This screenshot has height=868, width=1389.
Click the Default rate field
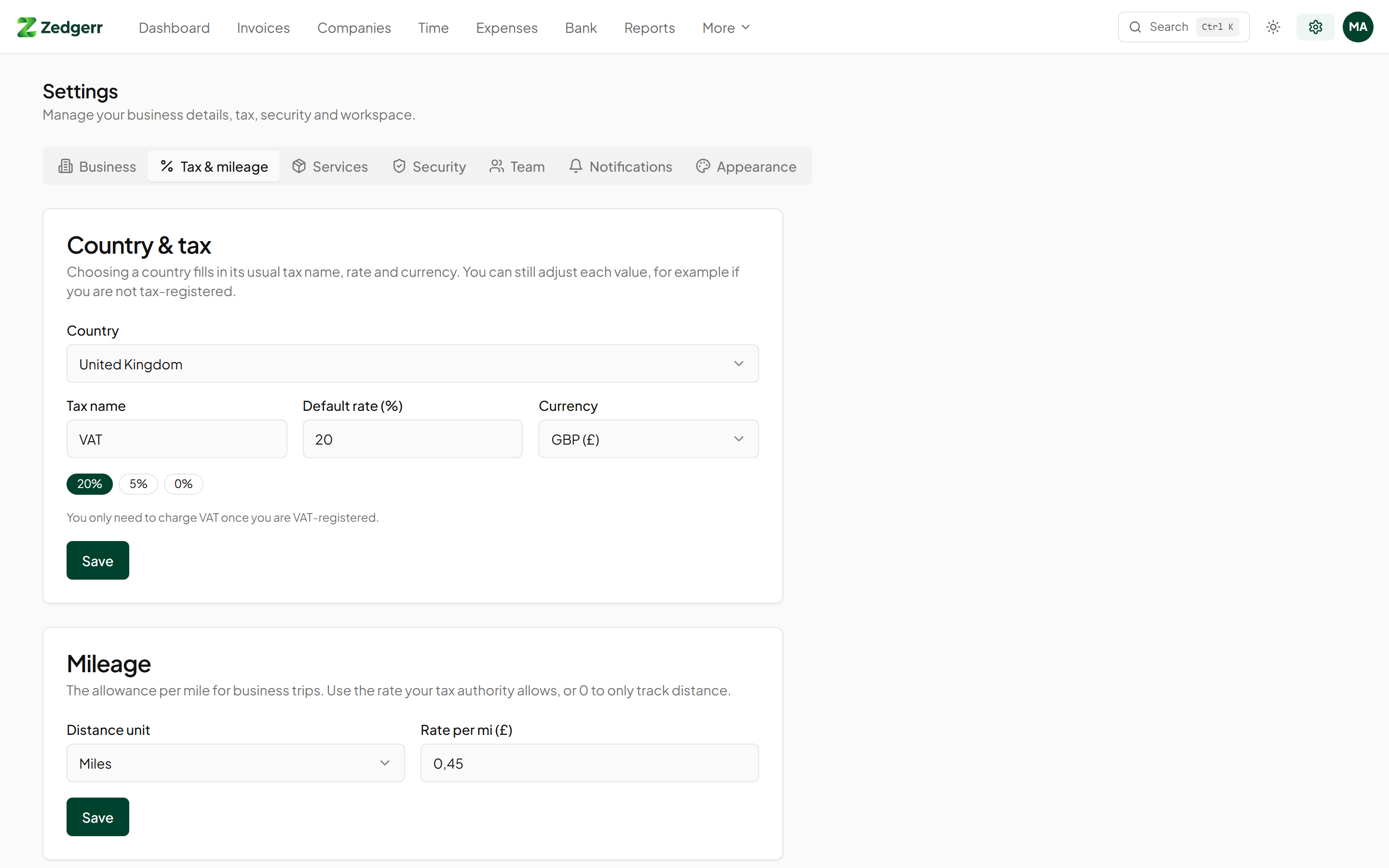click(413, 439)
